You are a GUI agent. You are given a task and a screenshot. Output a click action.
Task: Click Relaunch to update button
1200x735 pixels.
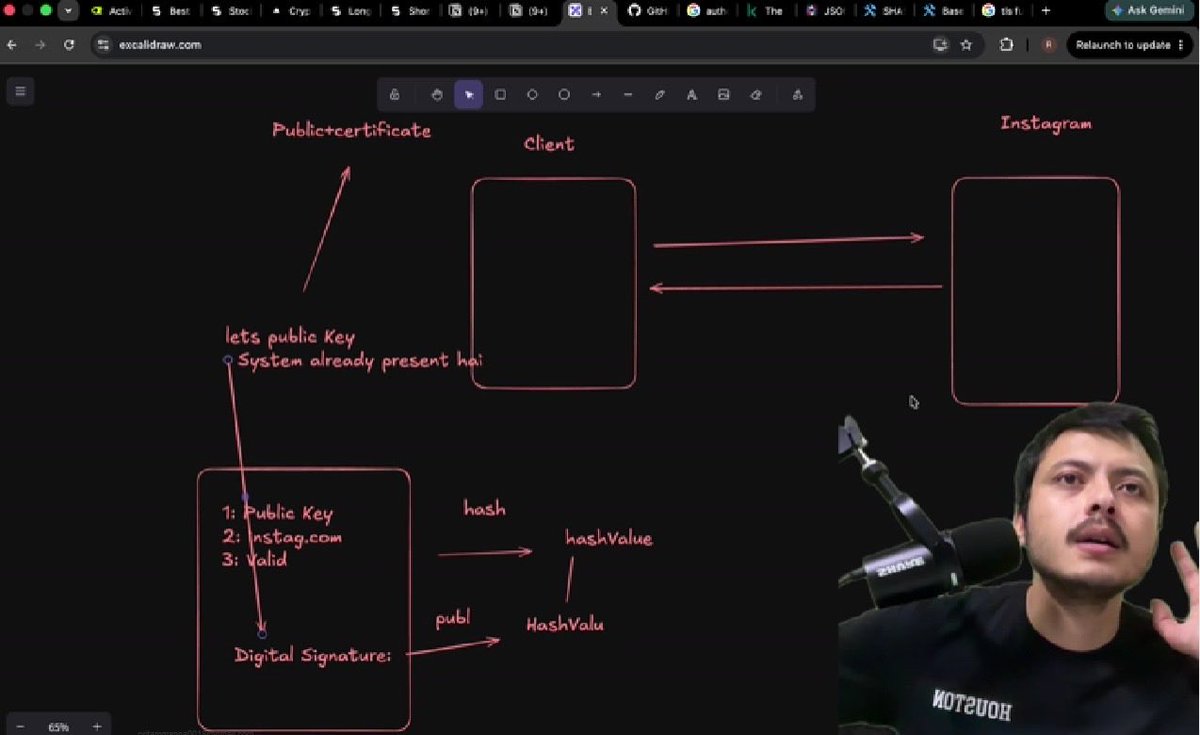[x=1123, y=45]
